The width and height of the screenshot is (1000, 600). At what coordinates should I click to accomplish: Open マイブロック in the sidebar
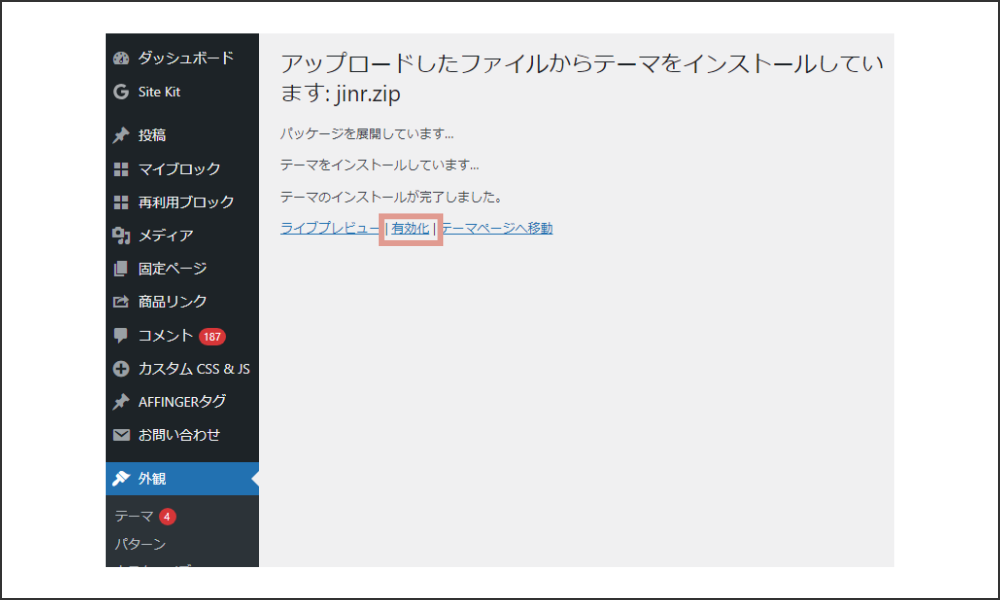click(179, 169)
